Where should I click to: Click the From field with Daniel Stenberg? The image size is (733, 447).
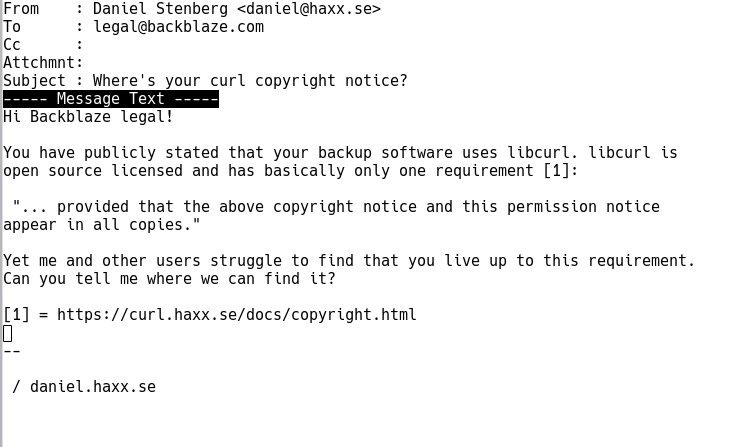pyautogui.click(x=237, y=8)
